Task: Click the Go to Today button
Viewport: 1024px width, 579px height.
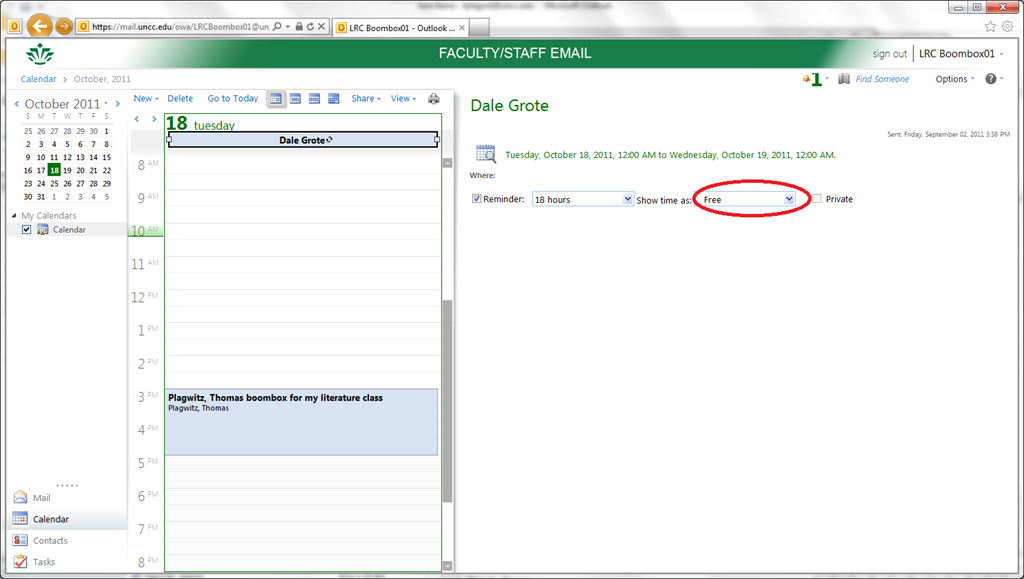Action: pyautogui.click(x=232, y=99)
